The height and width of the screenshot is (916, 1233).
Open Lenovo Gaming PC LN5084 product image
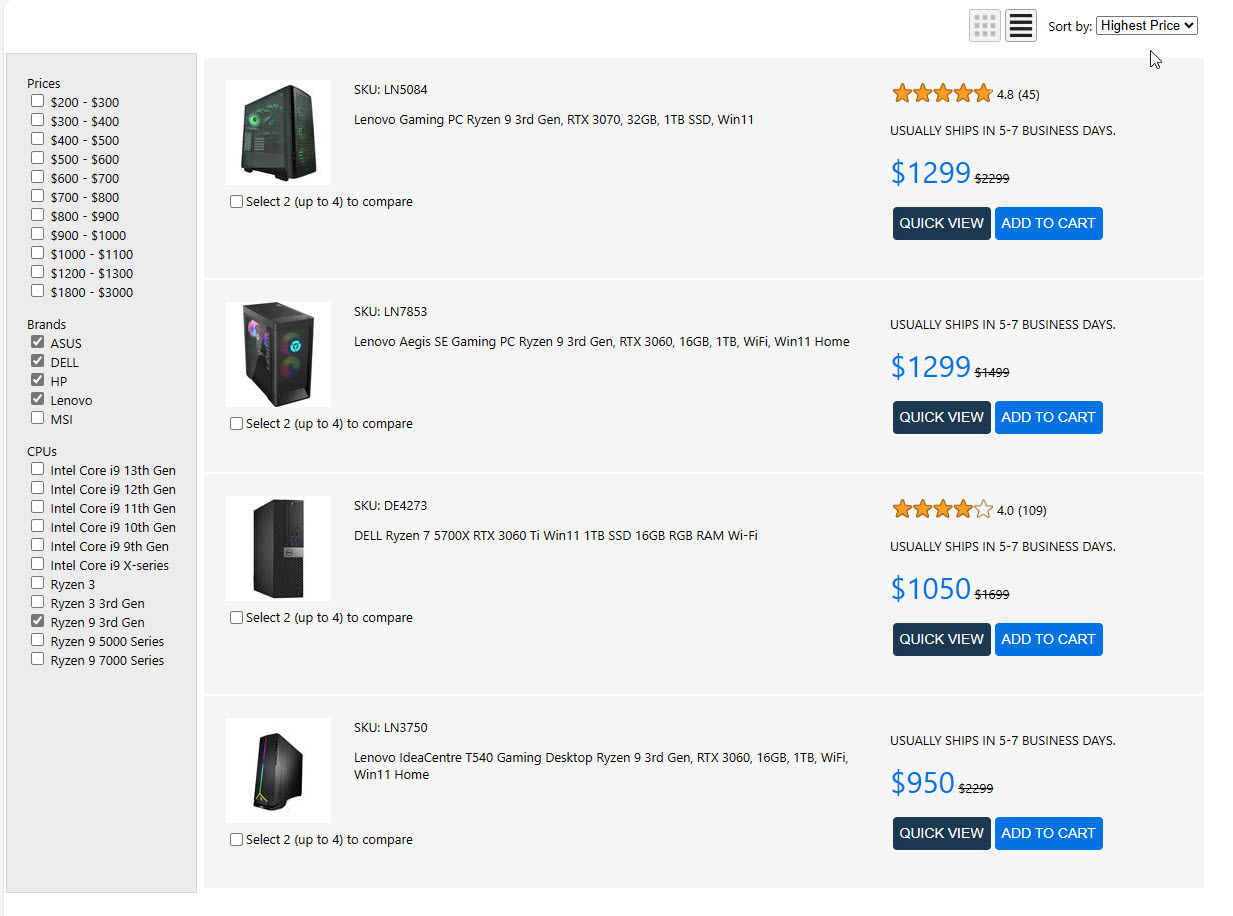tap(278, 133)
